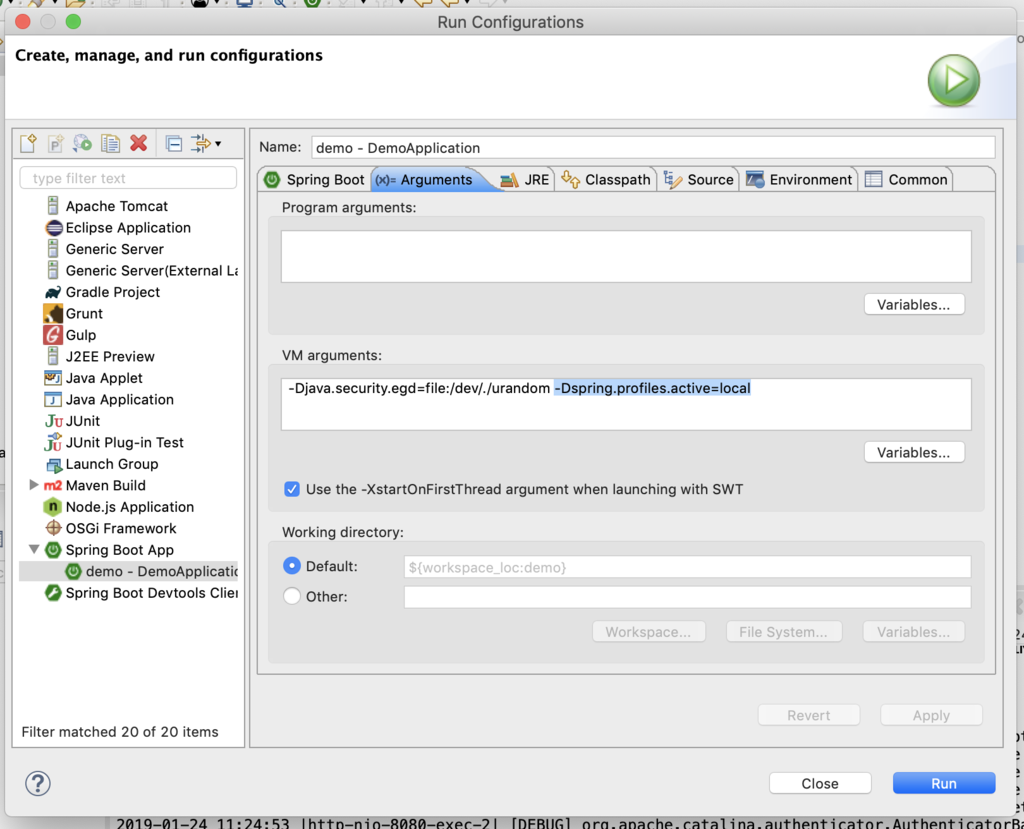1024x829 pixels.
Task: Click Variables button under Program arguments
Action: (914, 304)
